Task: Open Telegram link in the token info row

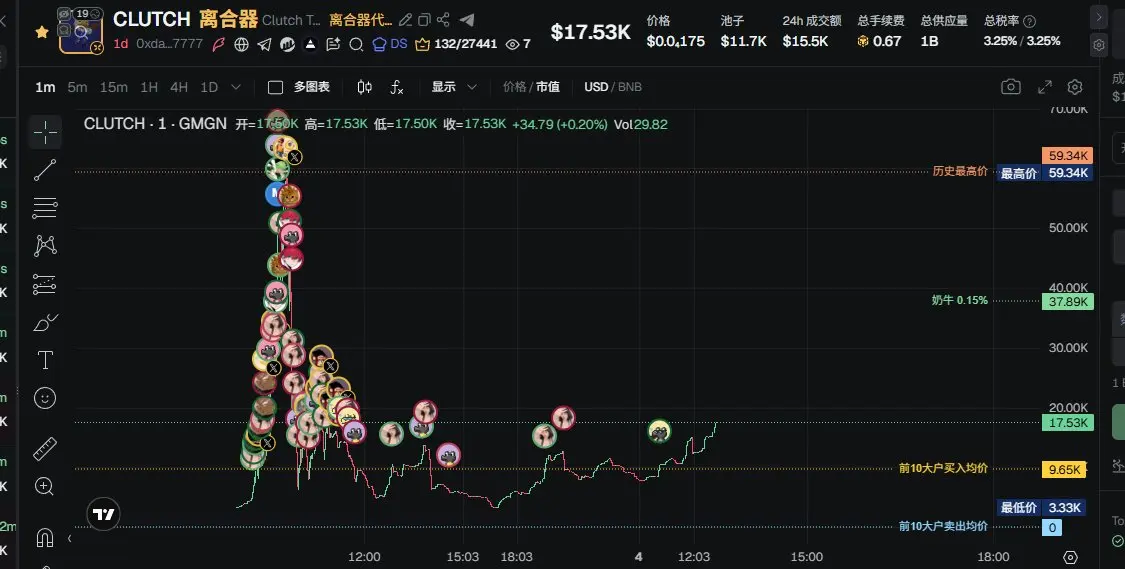Action: pyautogui.click(x=265, y=44)
